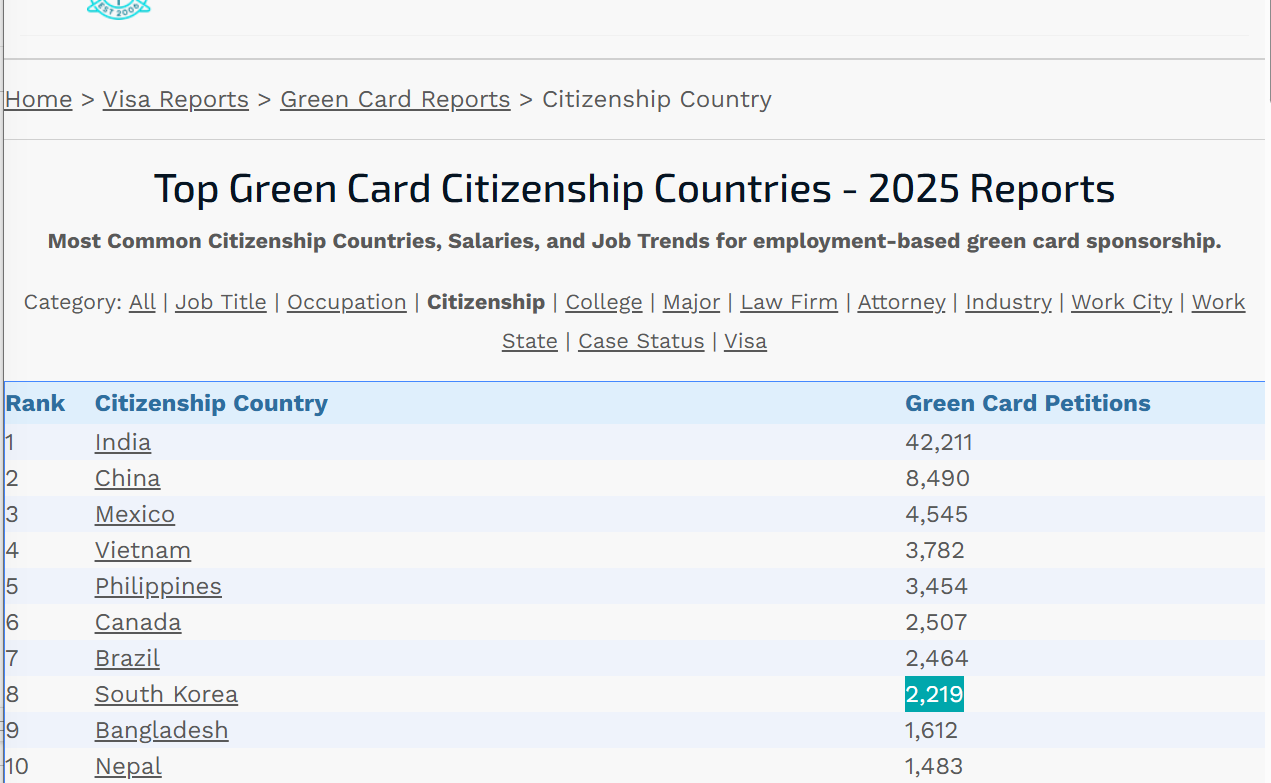Open the Occupation category
Image resolution: width=1271 pixels, height=783 pixels.
click(x=346, y=303)
